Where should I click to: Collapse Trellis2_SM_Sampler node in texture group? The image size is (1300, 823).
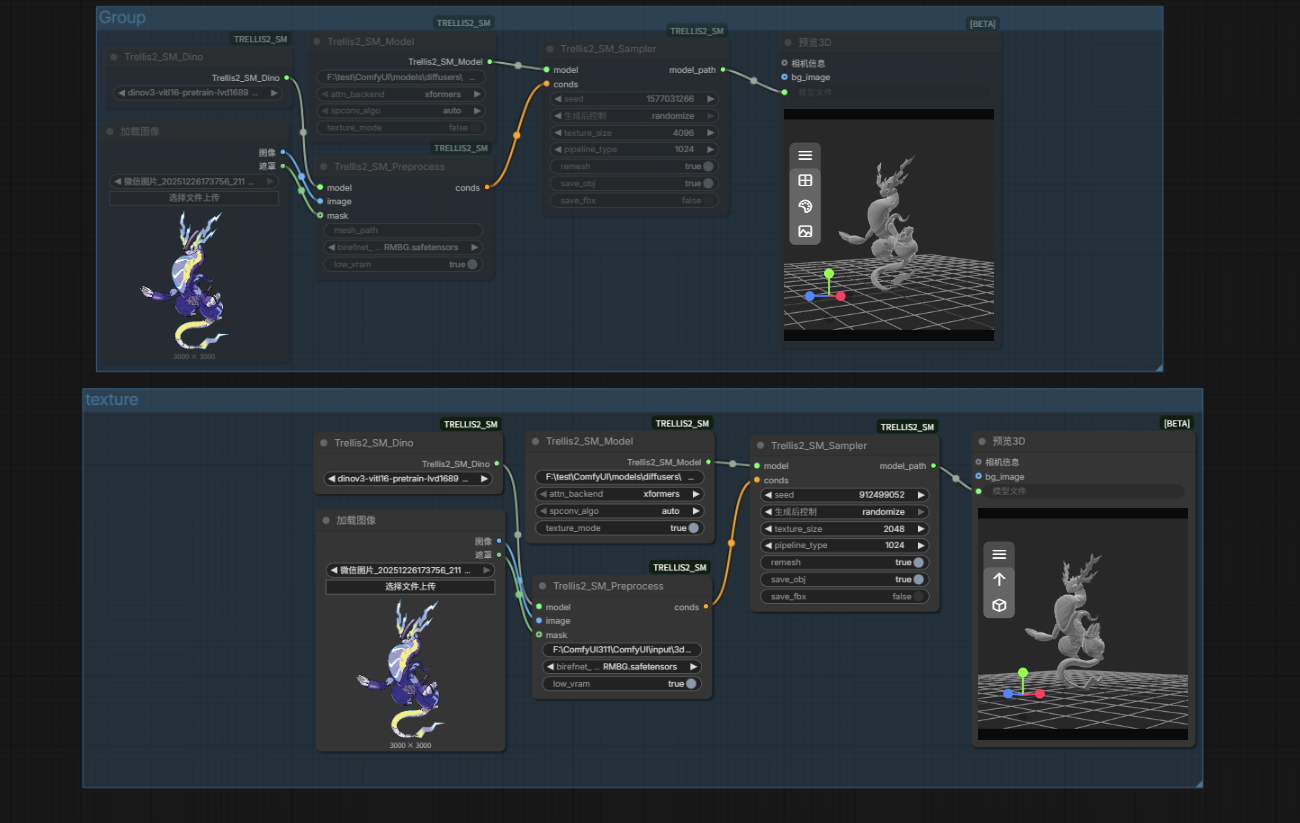coord(760,446)
